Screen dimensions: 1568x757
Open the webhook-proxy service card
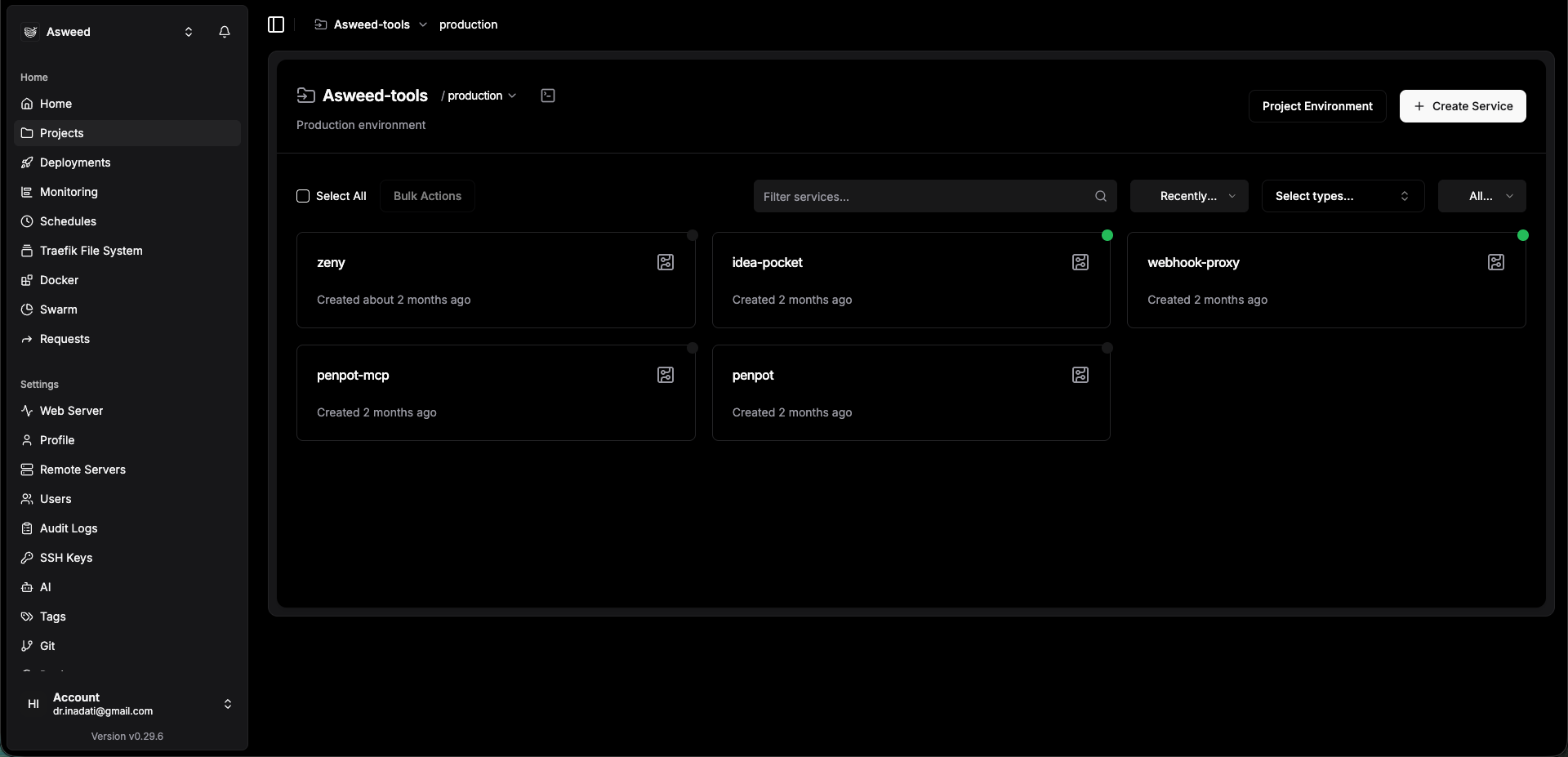pos(1326,280)
